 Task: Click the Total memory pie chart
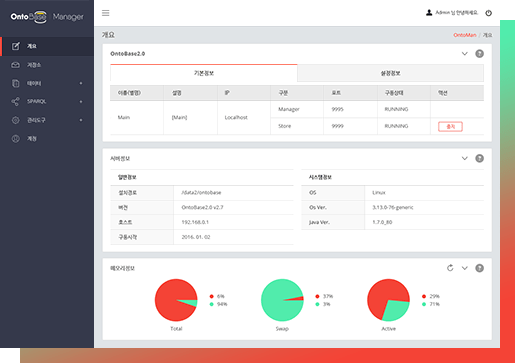pos(176,300)
